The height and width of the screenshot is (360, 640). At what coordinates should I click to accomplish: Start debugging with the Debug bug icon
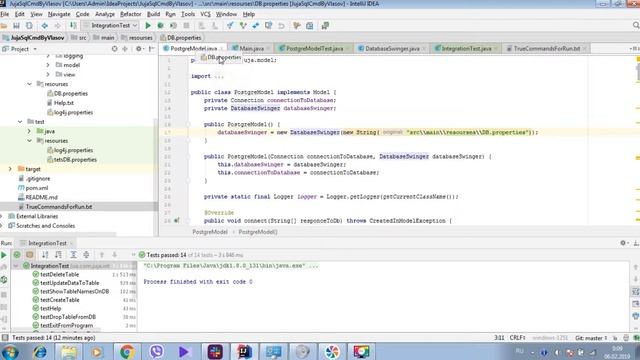click(x=160, y=26)
